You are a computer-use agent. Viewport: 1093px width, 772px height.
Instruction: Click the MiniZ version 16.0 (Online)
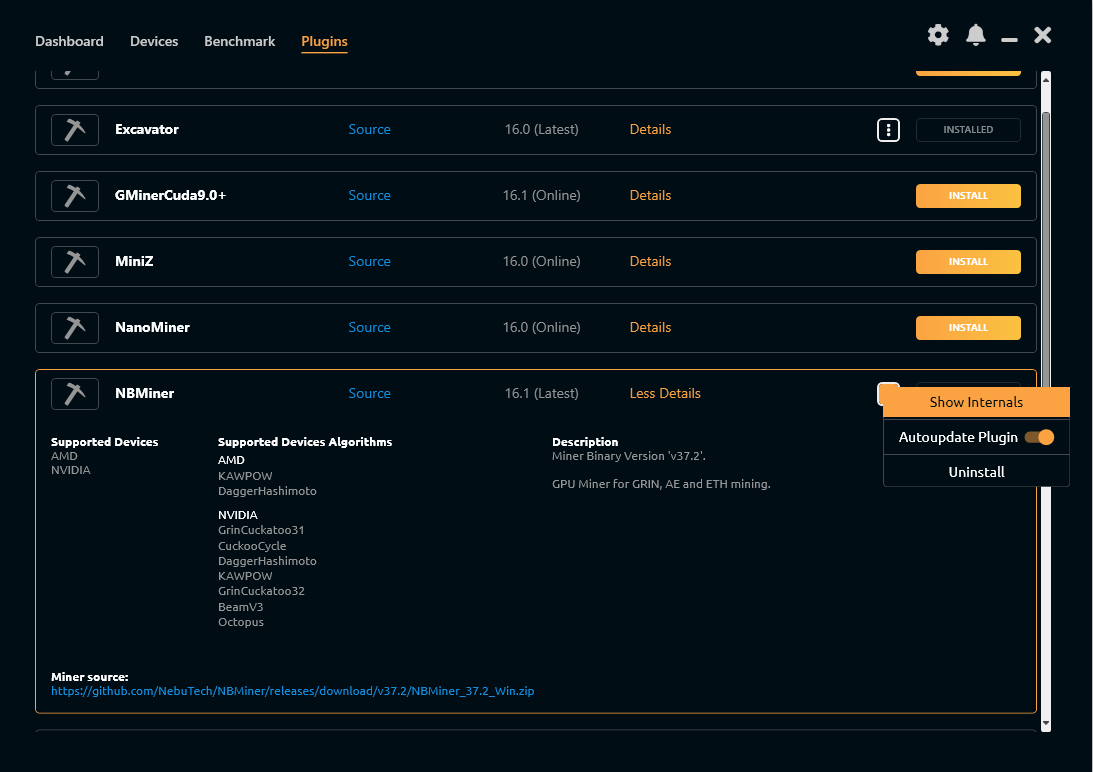pos(542,261)
